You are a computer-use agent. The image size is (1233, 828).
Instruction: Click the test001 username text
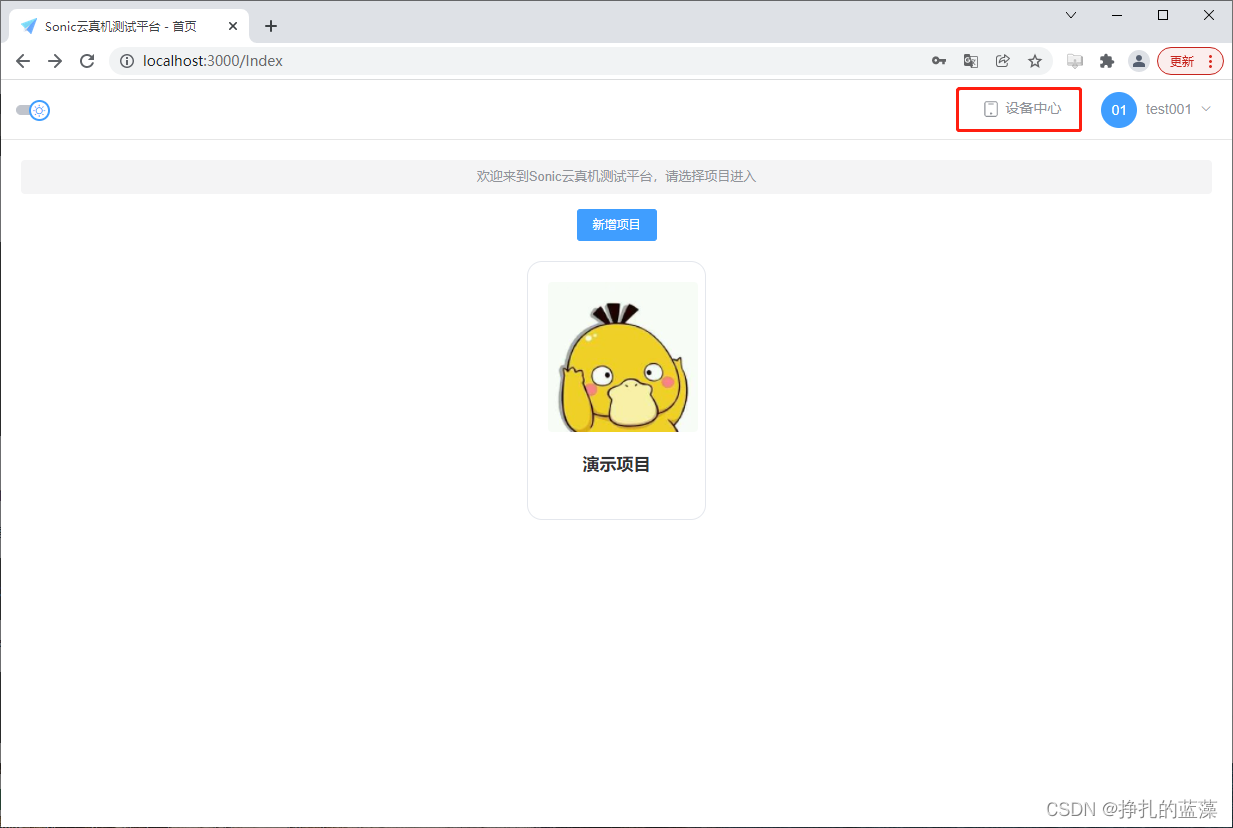point(1169,109)
